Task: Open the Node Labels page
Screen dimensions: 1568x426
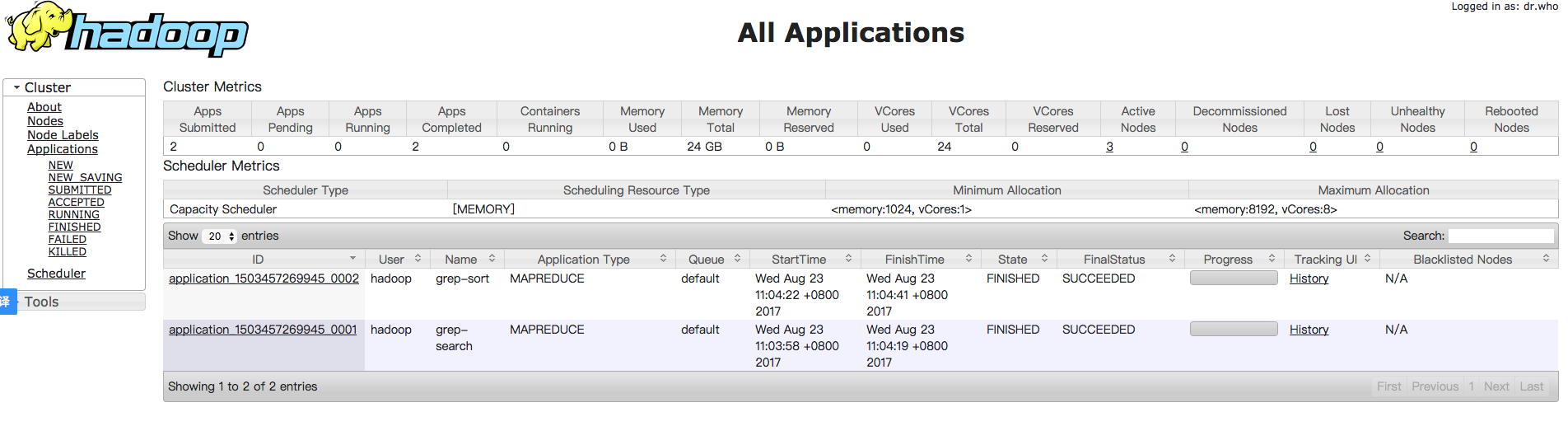Action: click(x=63, y=135)
